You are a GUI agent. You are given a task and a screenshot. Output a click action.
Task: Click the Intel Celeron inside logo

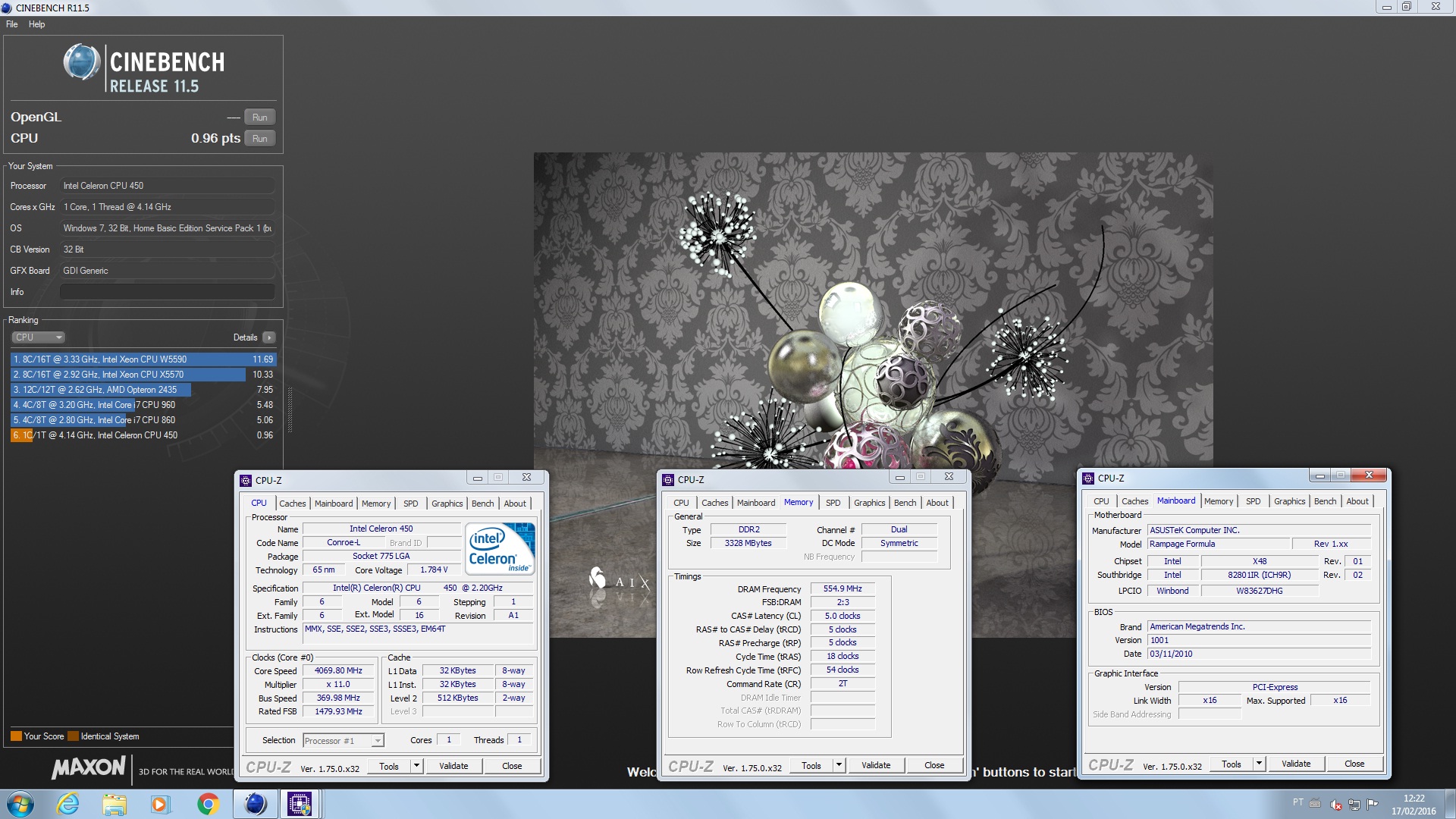coord(500,548)
